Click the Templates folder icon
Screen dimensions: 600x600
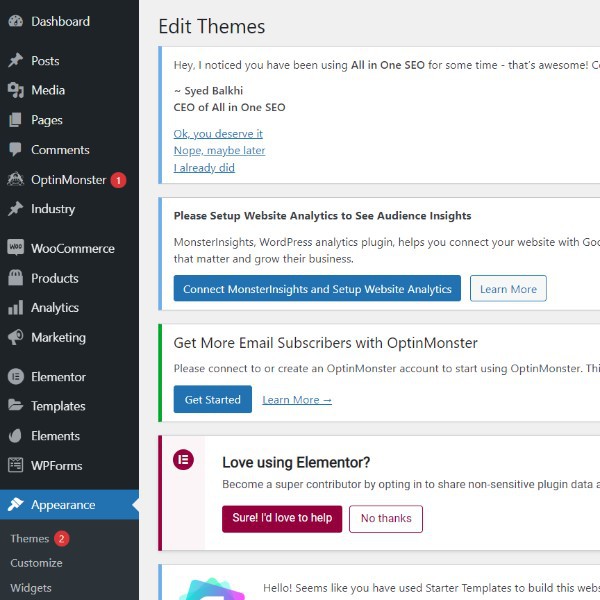point(16,405)
